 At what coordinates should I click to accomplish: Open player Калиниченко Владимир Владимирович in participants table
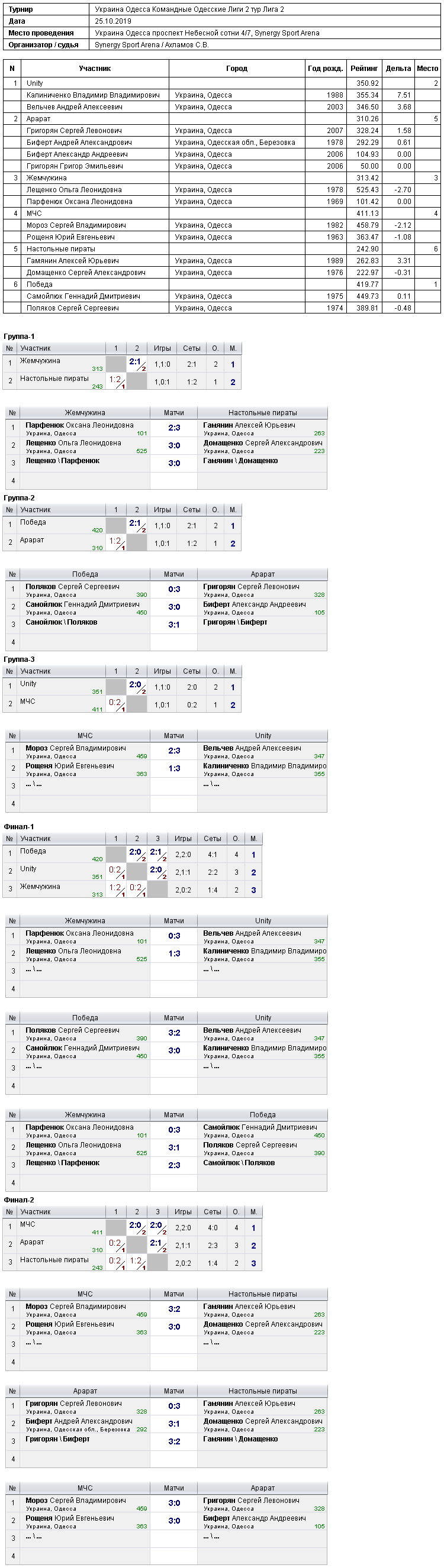point(93,95)
